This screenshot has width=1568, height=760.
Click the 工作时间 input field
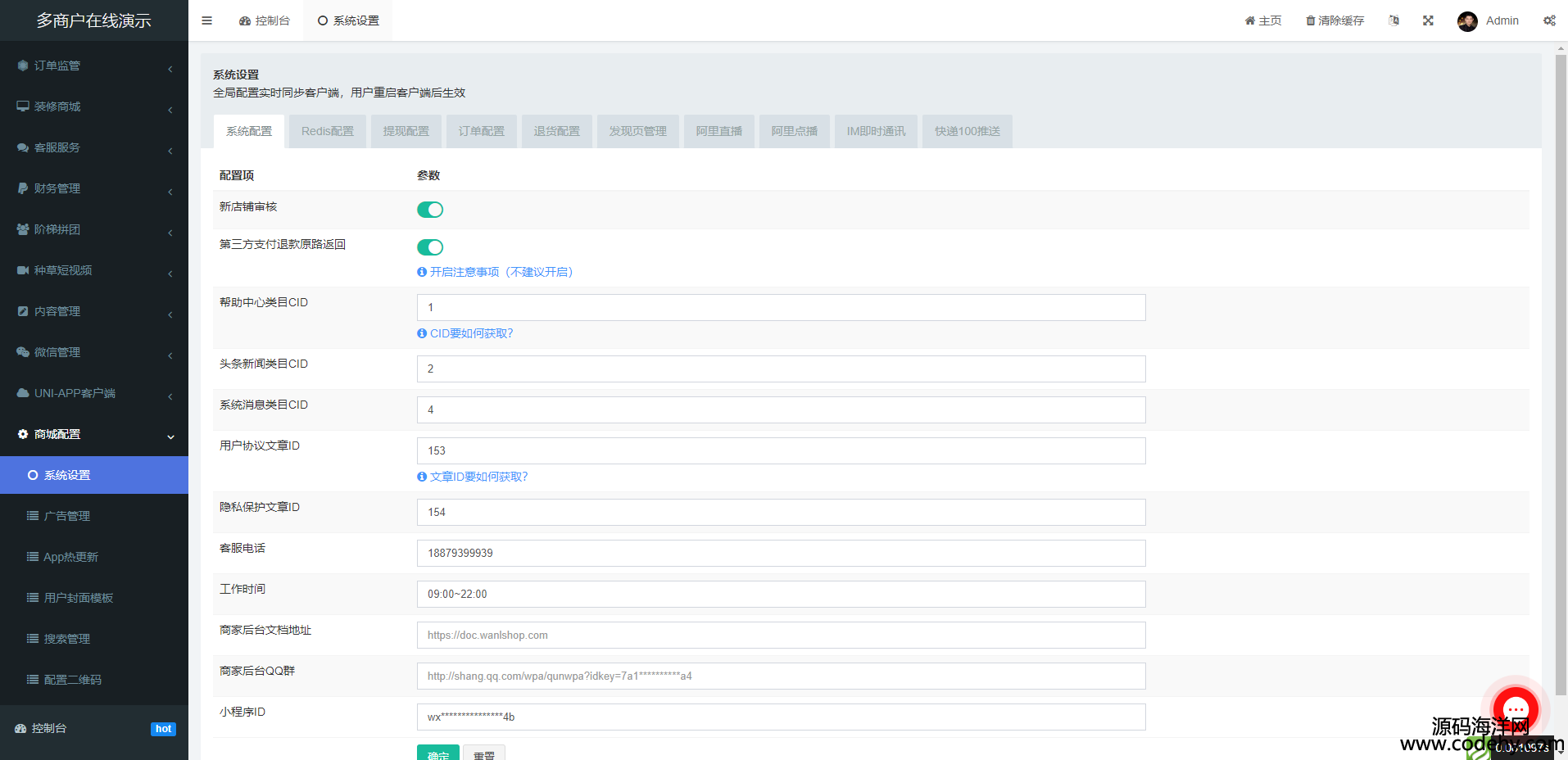pyautogui.click(x=782, y=595)
